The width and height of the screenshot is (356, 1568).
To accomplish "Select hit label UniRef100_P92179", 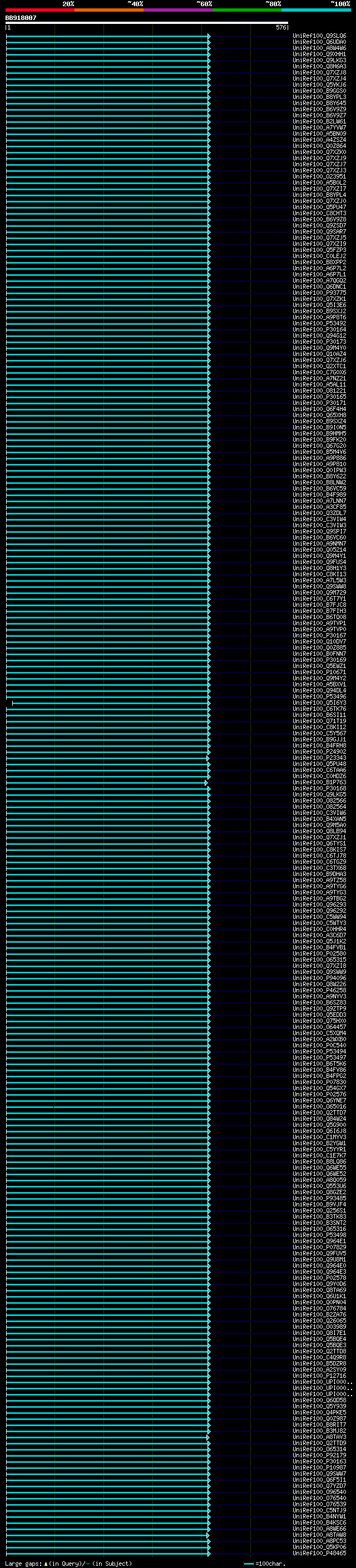I will (319, 1455).
